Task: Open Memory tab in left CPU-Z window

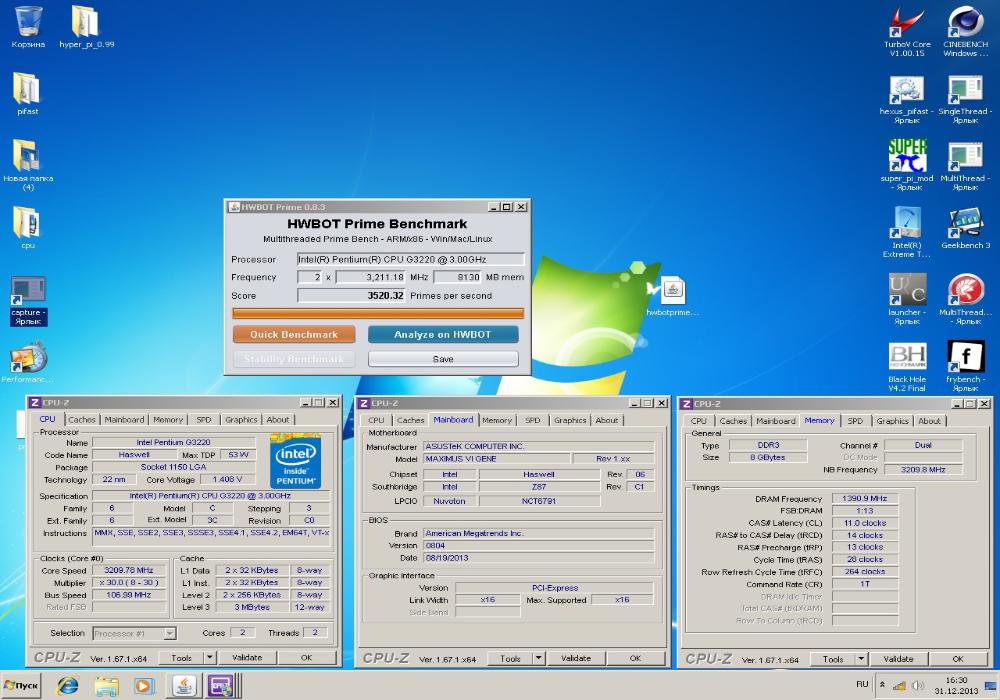Action: click(x=168, y=419)
